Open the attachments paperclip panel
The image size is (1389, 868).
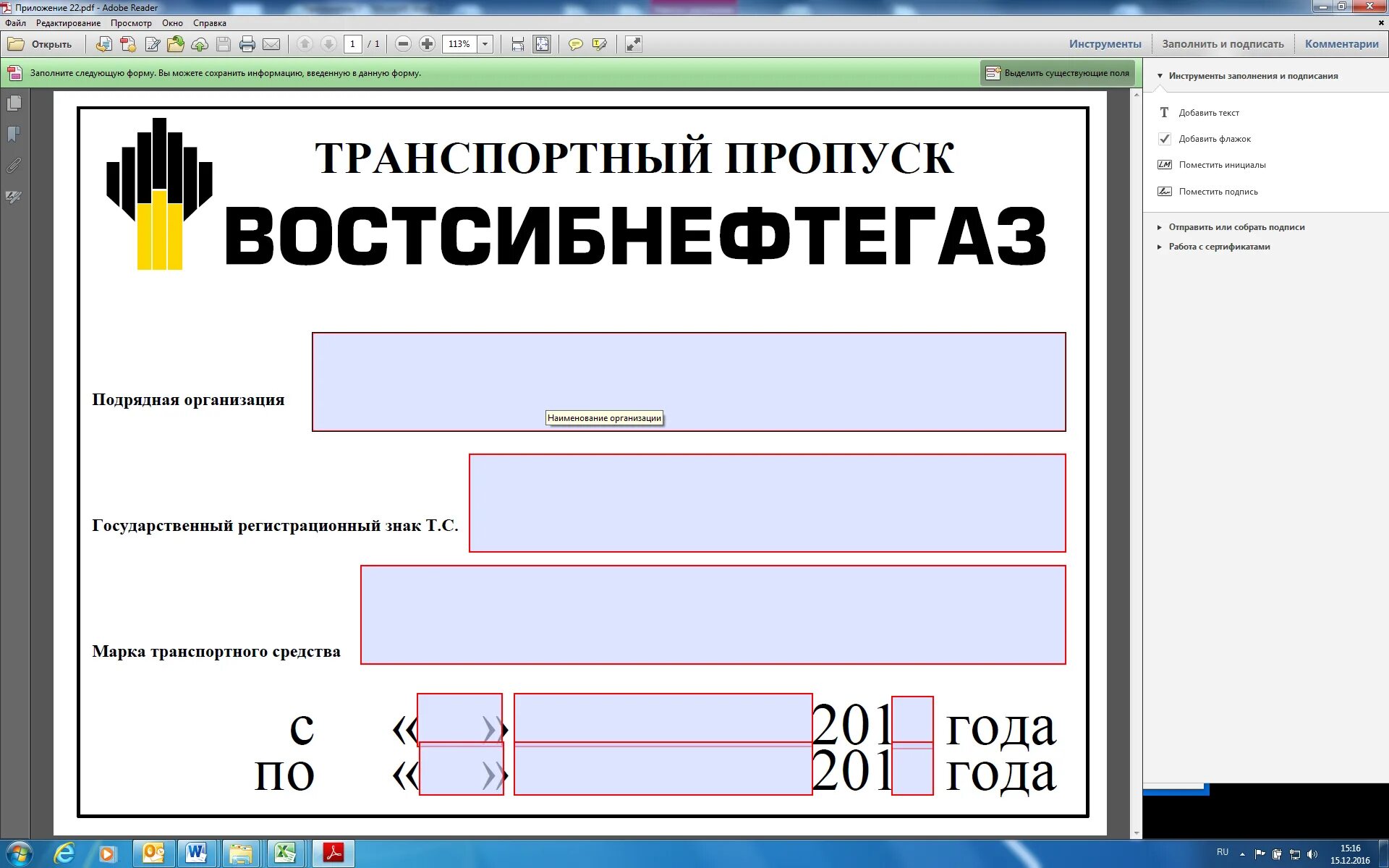[14, 166]
